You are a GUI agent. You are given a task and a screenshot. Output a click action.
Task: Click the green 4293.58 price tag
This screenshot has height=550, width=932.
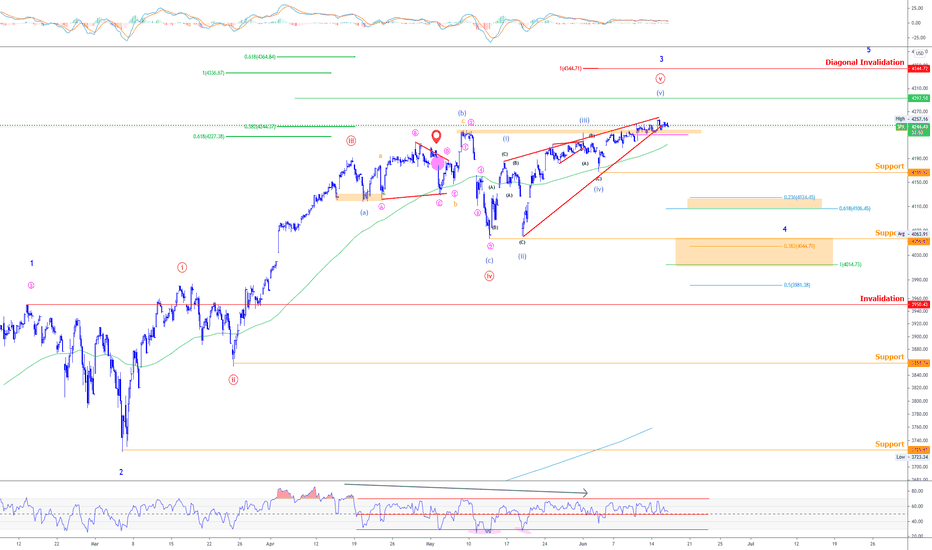(919, 98)
